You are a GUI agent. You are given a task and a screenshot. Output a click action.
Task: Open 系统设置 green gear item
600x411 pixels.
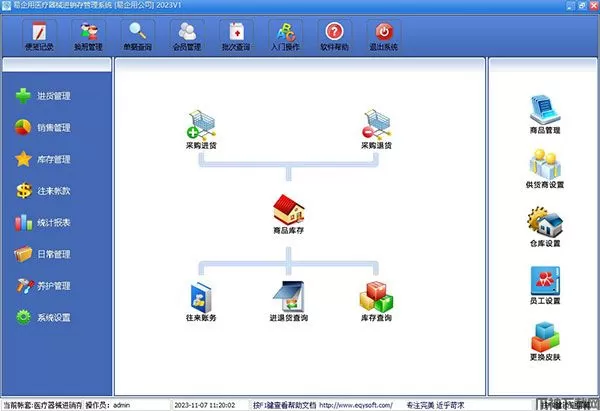[43, 317]
